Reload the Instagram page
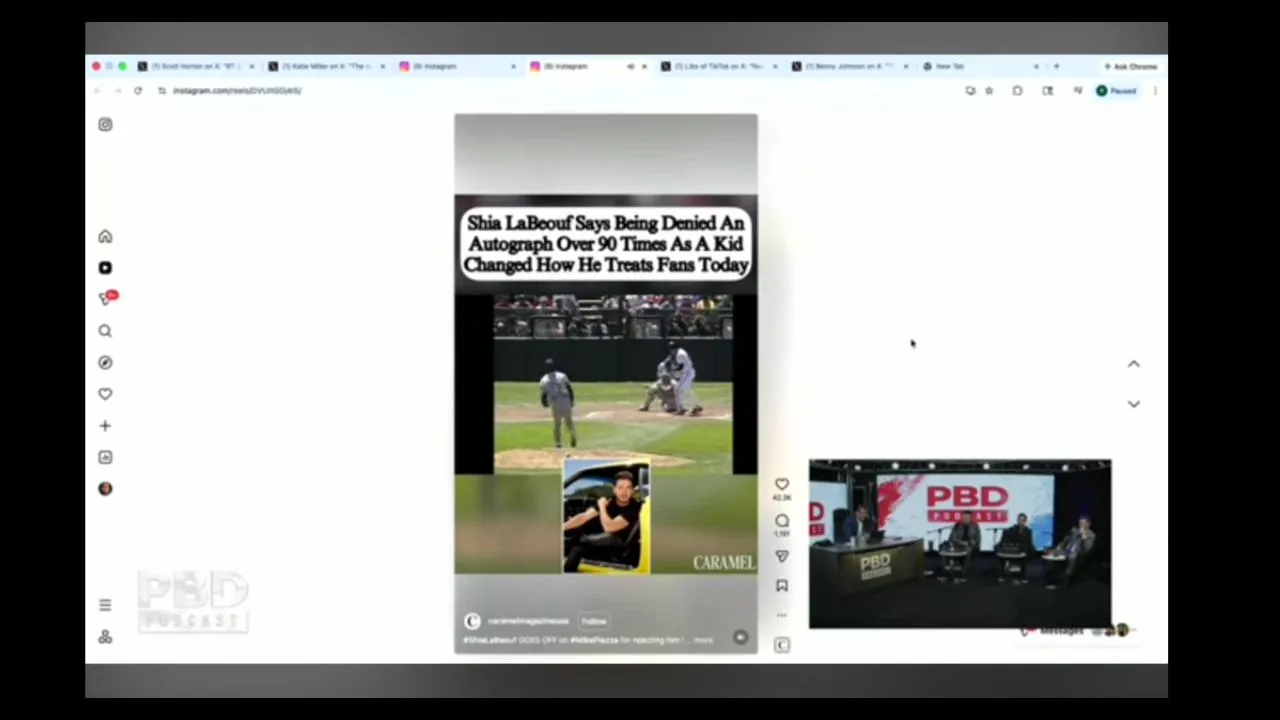This screenshot has width=1280, height=720. pos(138,91)
